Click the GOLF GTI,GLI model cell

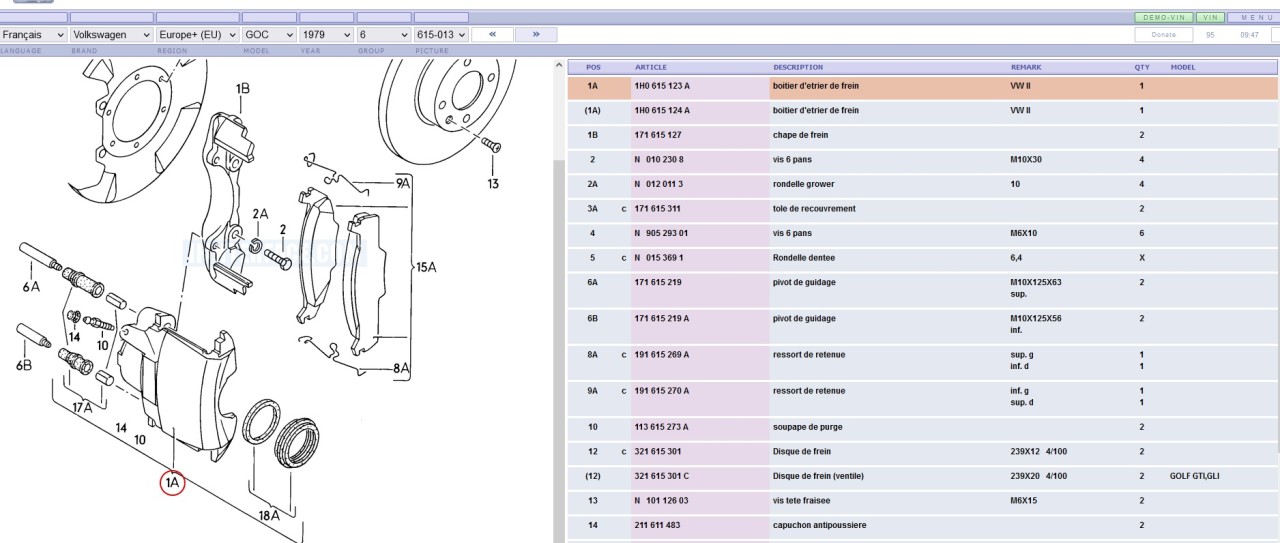click(1195, 476)
